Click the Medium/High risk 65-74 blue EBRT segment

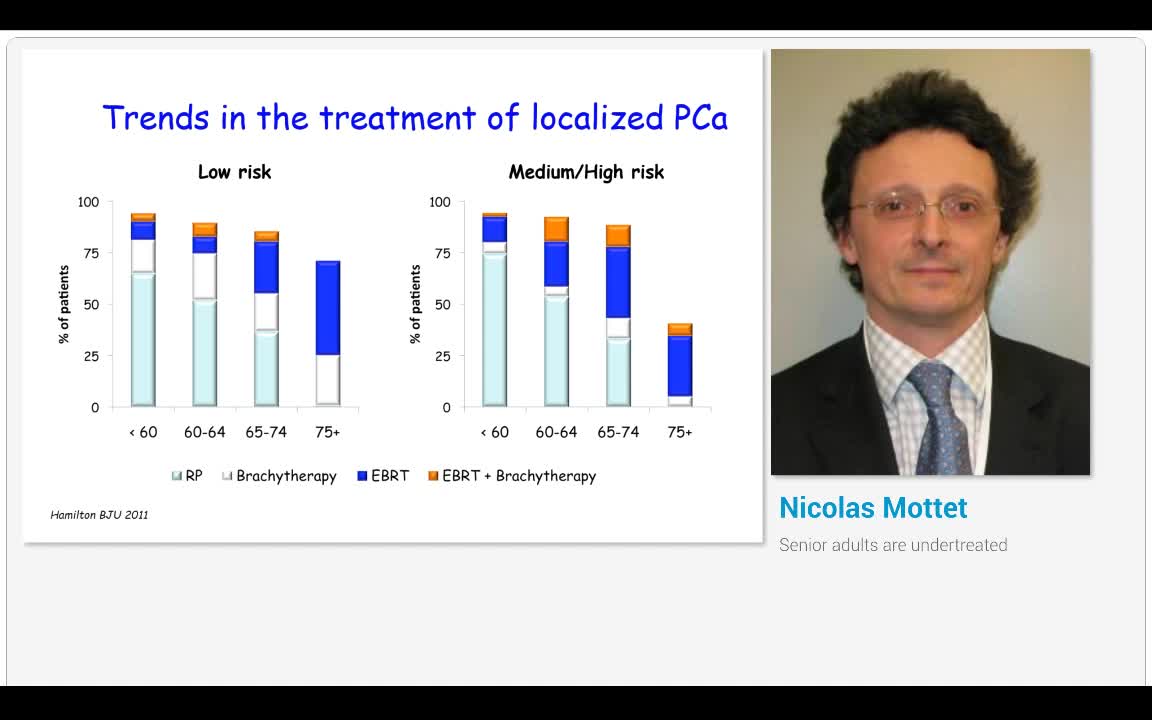click(x=618, y=282)
